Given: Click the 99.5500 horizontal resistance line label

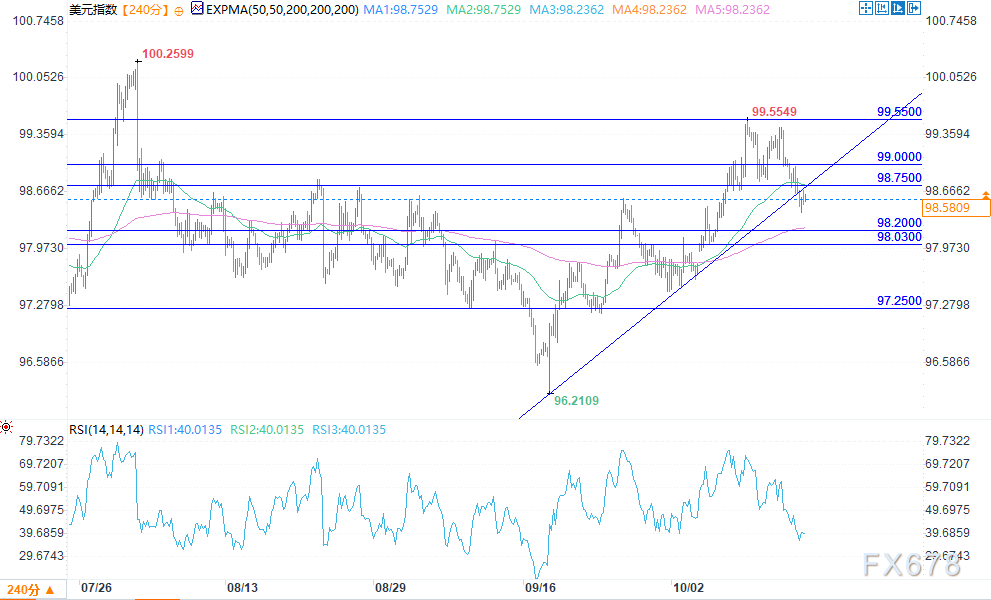Looking at the screenshot, I should pos(898,111).
